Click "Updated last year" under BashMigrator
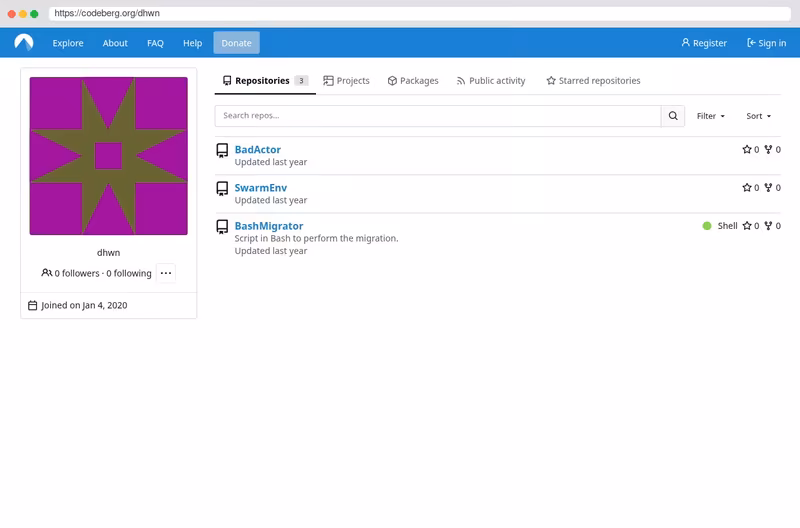The height and width of the screenshot is (528, 800). [x=271, y=251]
